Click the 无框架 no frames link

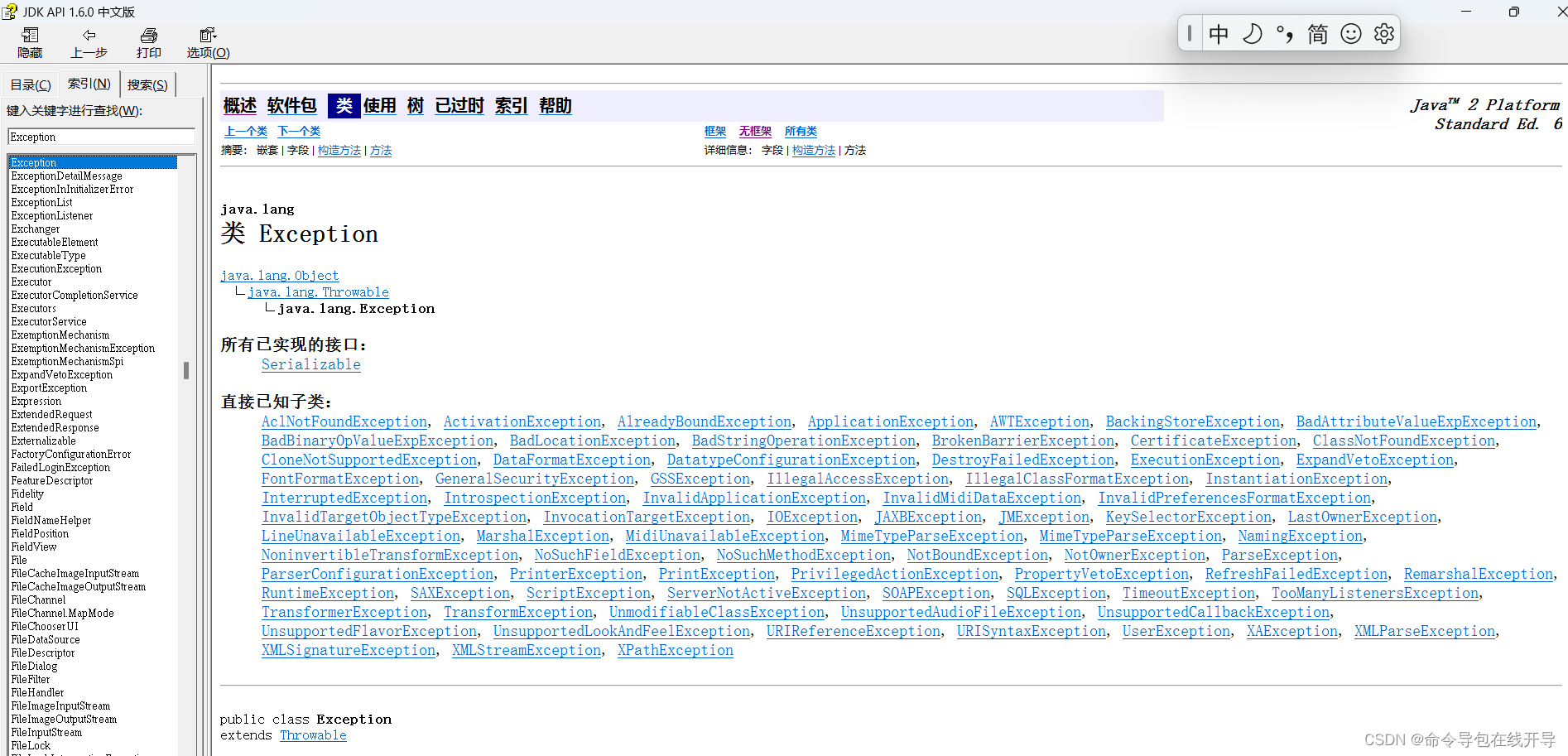tap(755, 132)
